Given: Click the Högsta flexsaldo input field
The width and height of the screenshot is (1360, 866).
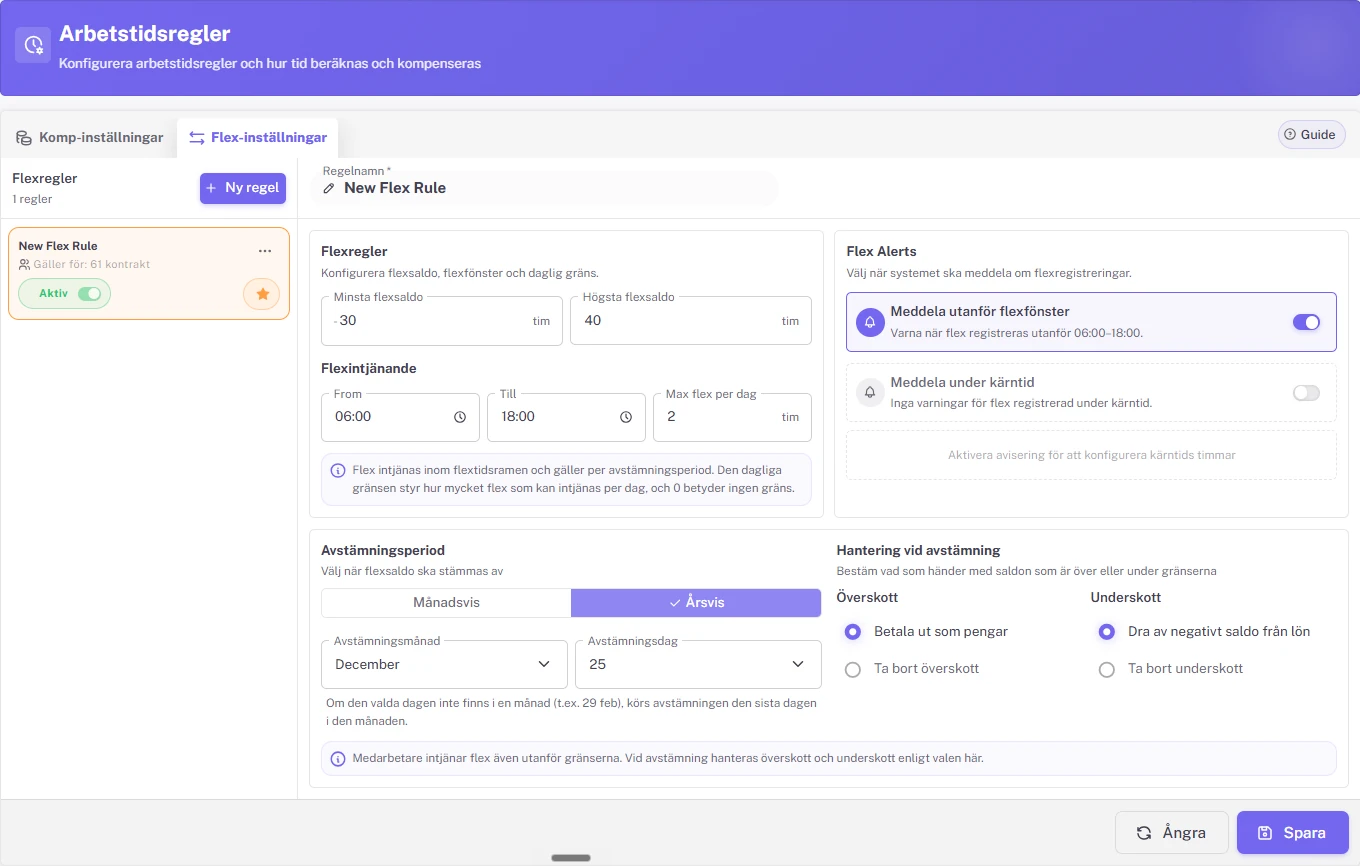Looking at the screenshot, I should pos(691,321).
